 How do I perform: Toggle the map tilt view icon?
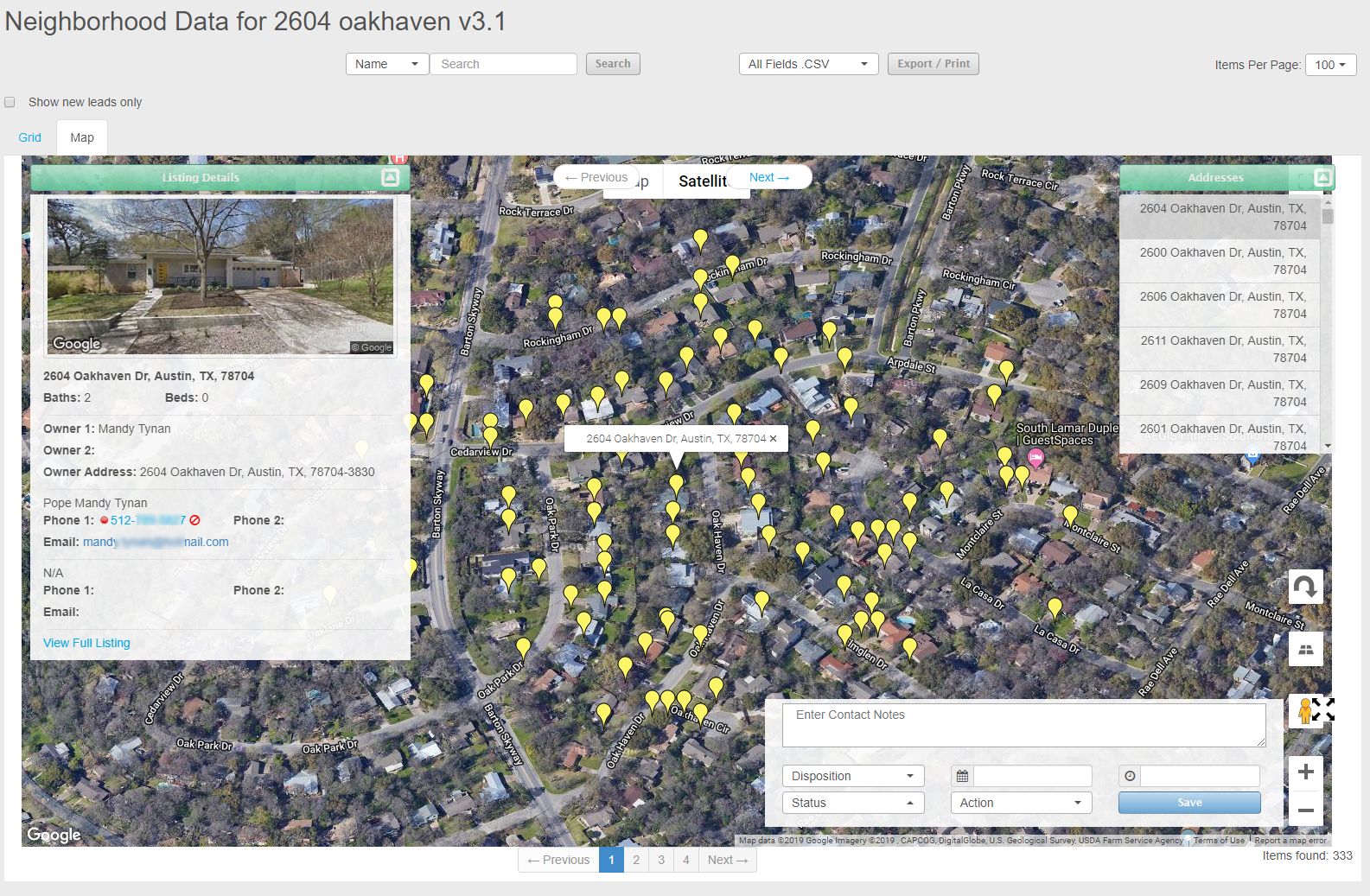[x=1305, y=649]
